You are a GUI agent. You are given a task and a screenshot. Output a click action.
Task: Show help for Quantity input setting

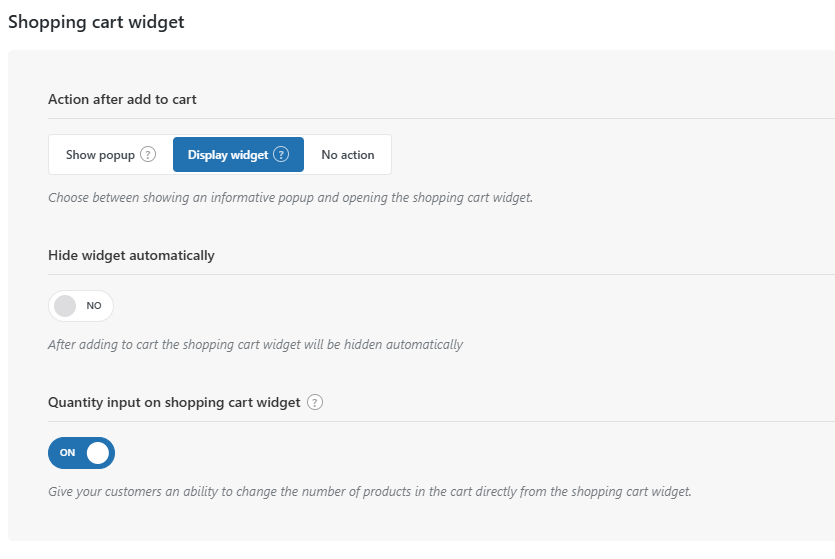315,402
